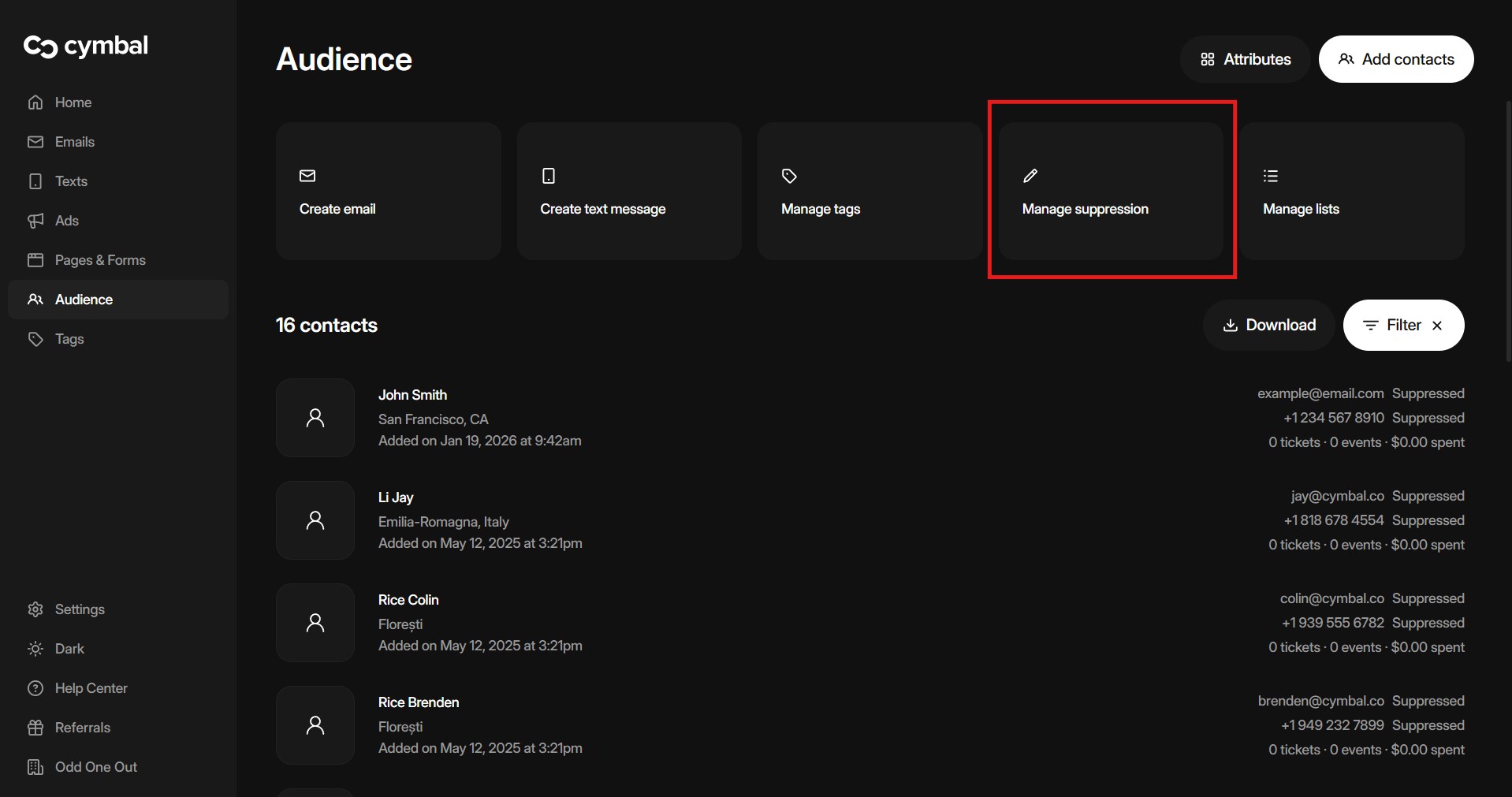Open the Create email card
This screenshot has height=797, width=1512.
click(388, 192)
